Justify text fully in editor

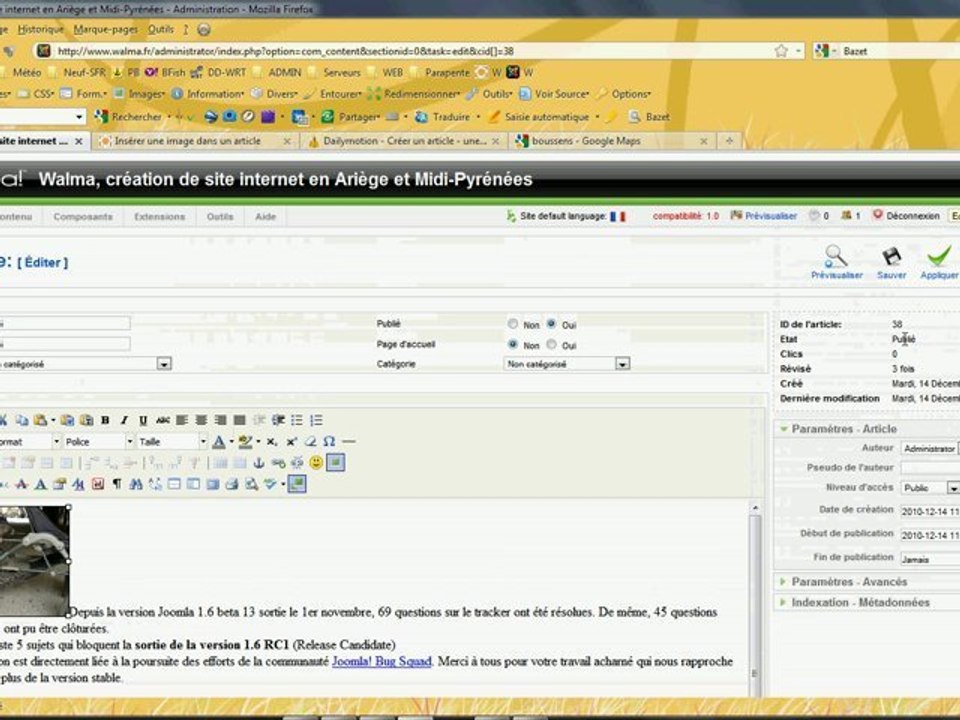click(x=239, y=420)
